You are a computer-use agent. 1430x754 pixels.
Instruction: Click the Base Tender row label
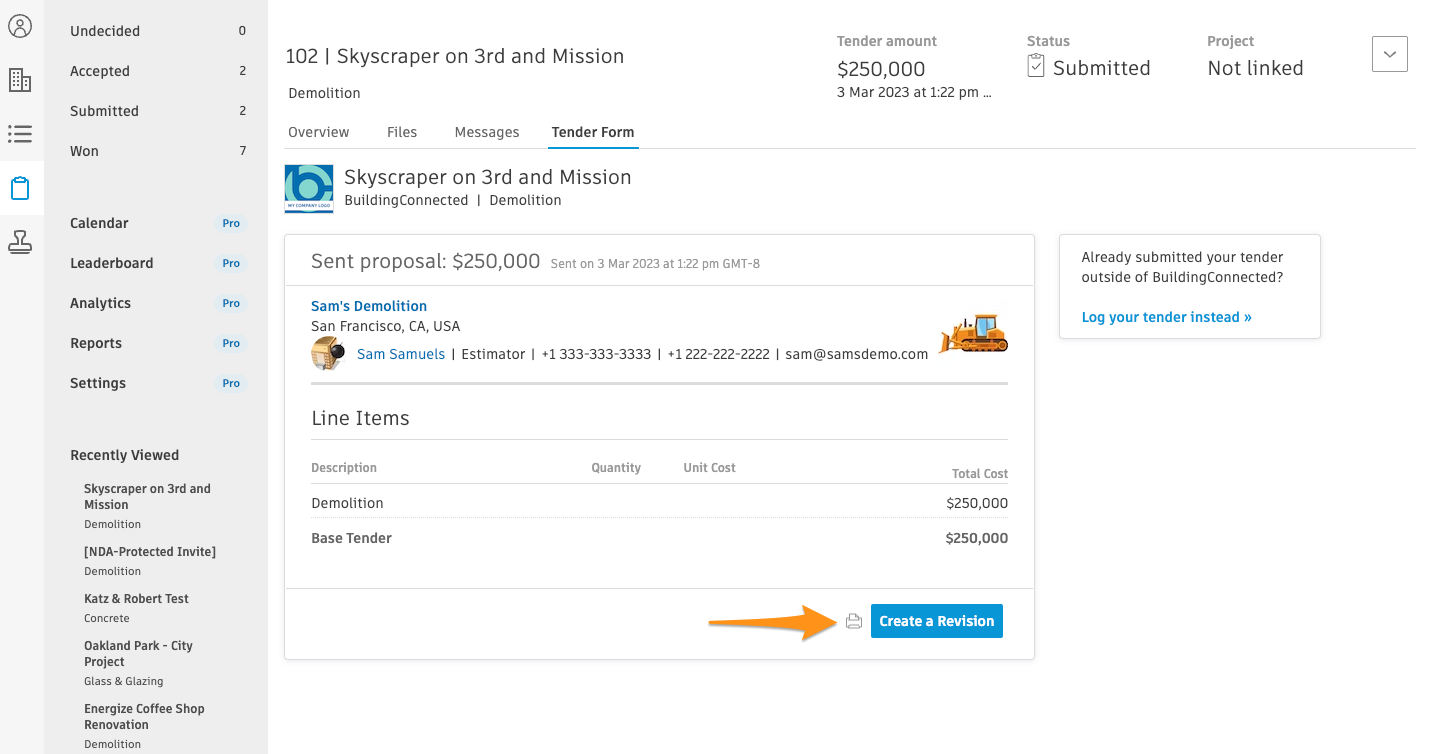(351, 538)
